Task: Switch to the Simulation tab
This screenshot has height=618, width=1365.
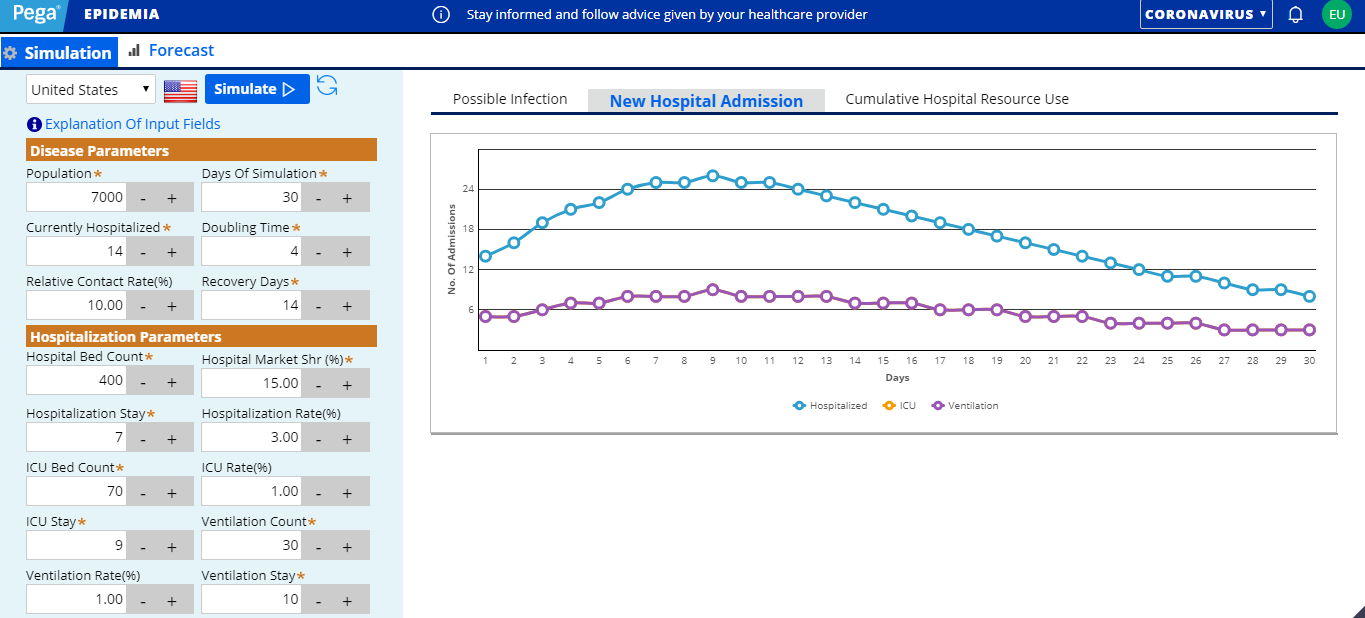Action: coord(59,53)
